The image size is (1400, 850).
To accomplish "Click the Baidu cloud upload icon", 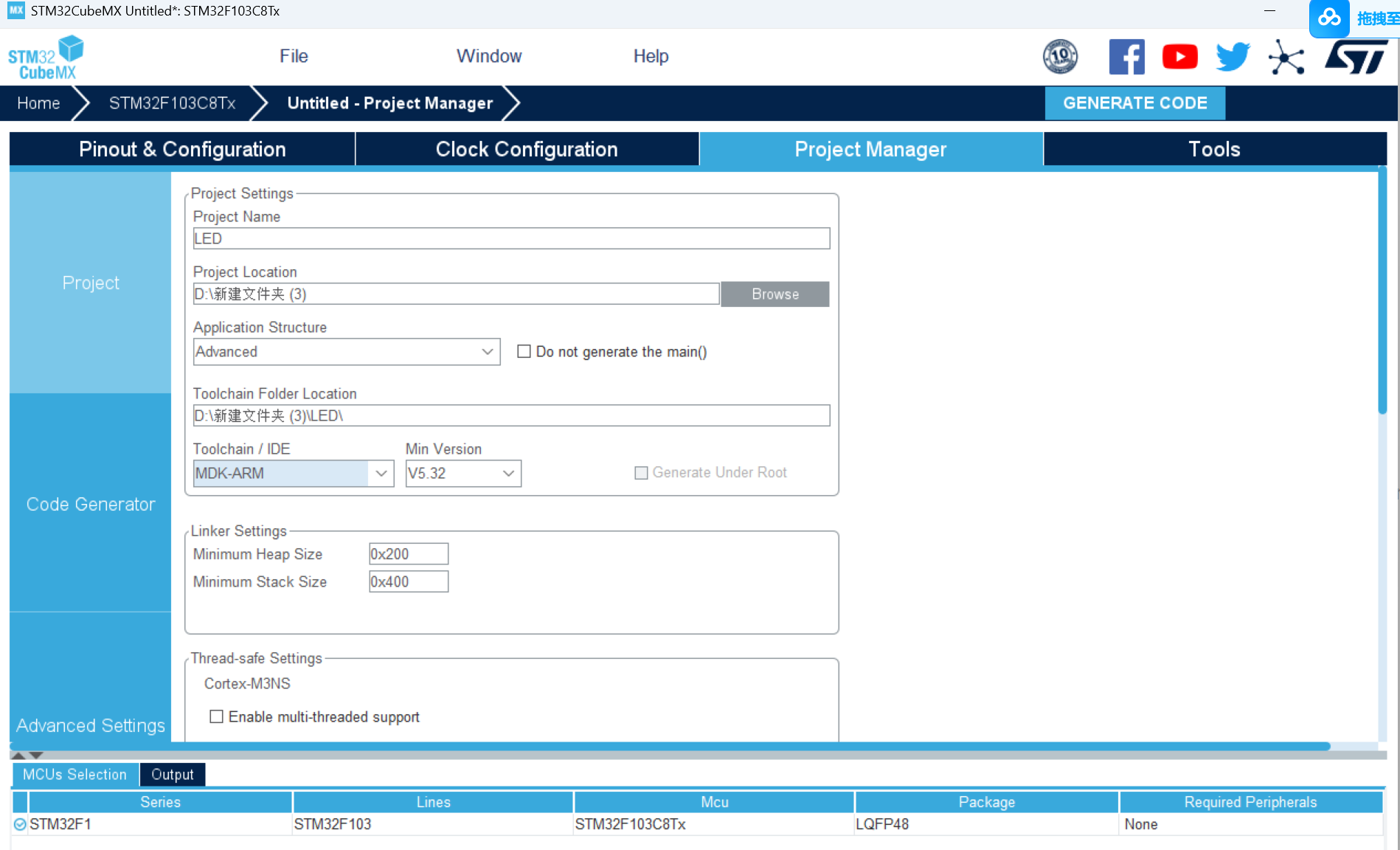I will [1329, 17].
